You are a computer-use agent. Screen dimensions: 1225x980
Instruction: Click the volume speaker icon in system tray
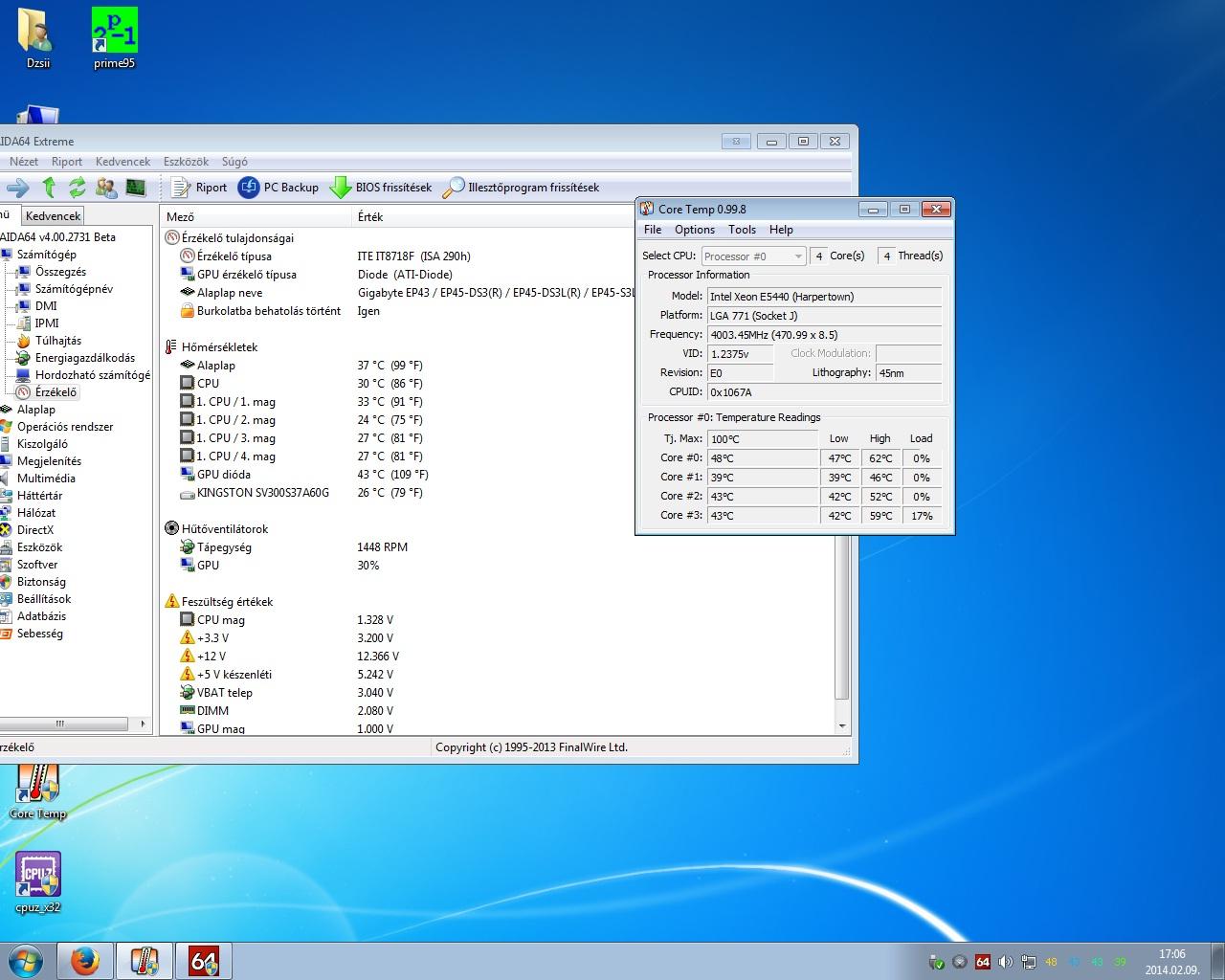(x=1005, y=962)
